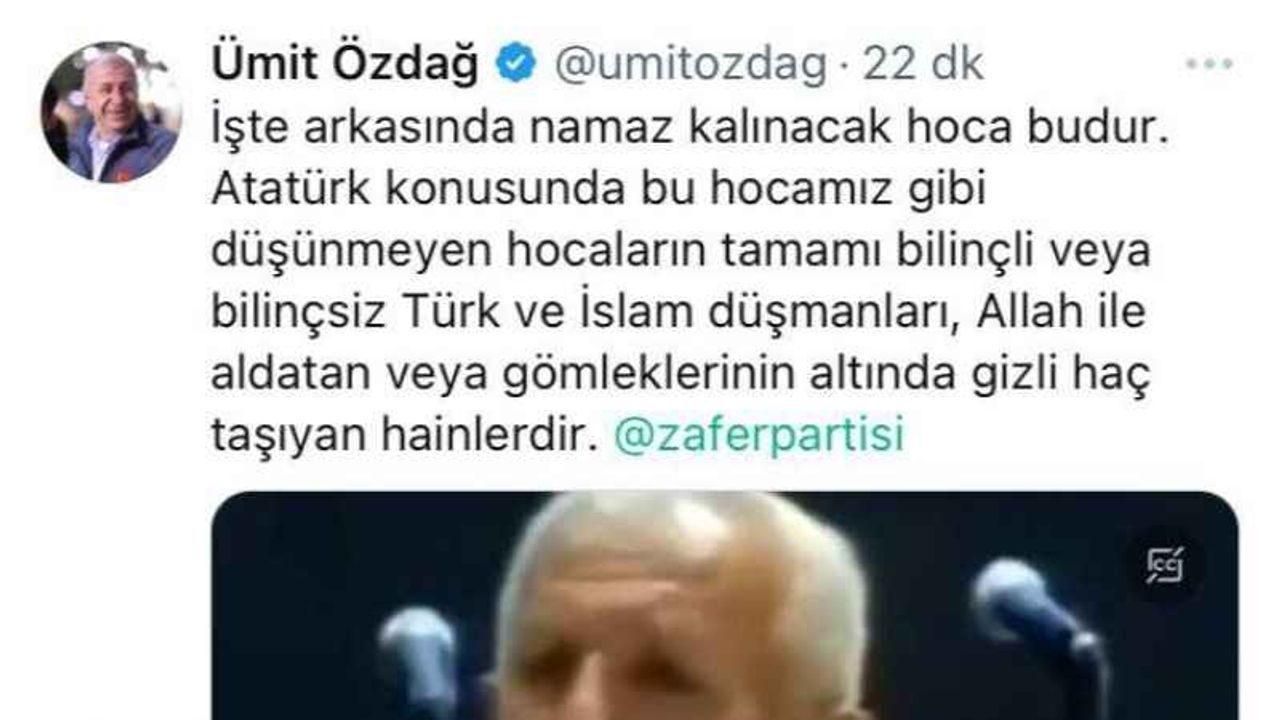Click the first tweet line starting with İşte
The height and width of the screenshot is (720, 1280).
[x=689, y=131]
